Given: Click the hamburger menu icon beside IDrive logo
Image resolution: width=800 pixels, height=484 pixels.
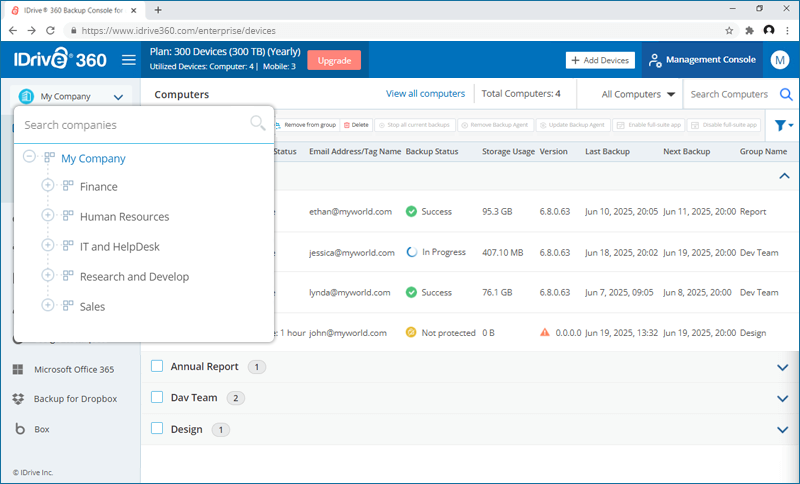Looking at the screenshot, I should point(128,60).
